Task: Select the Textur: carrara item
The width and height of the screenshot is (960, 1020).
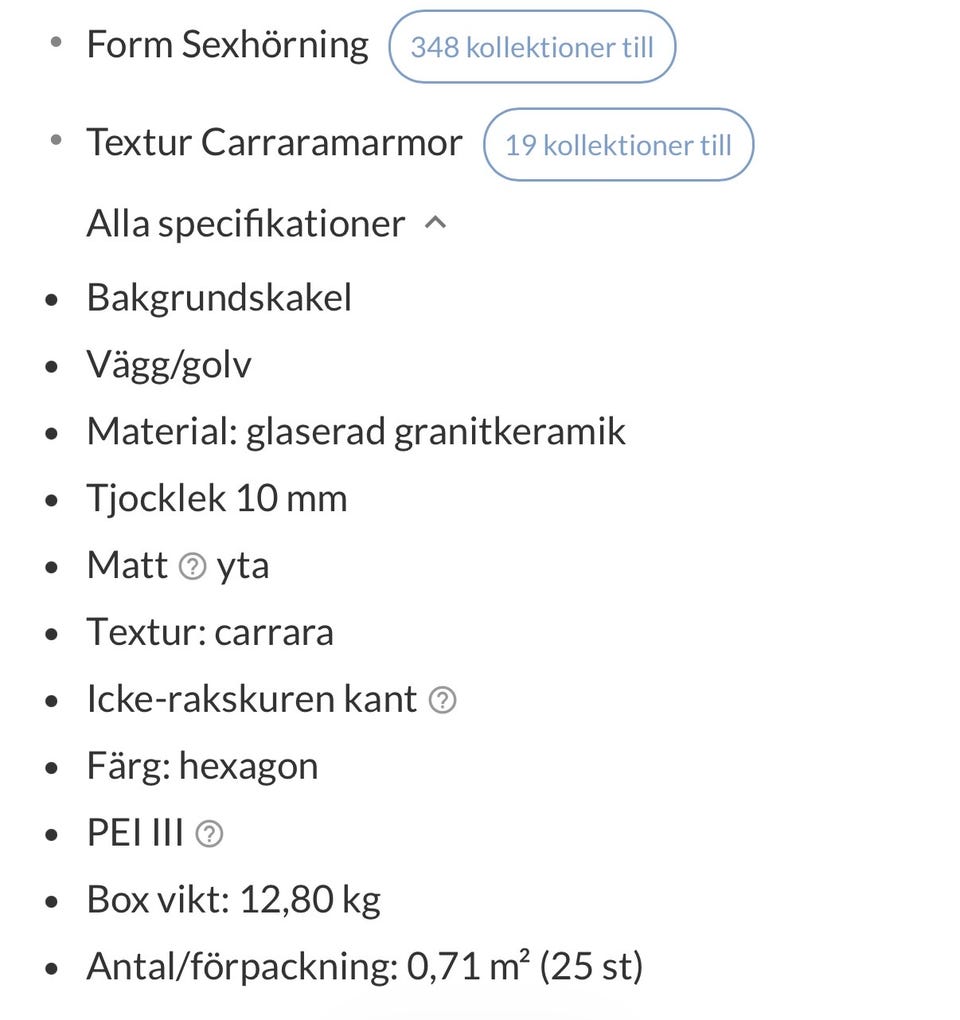Action: tap(210, 633)
